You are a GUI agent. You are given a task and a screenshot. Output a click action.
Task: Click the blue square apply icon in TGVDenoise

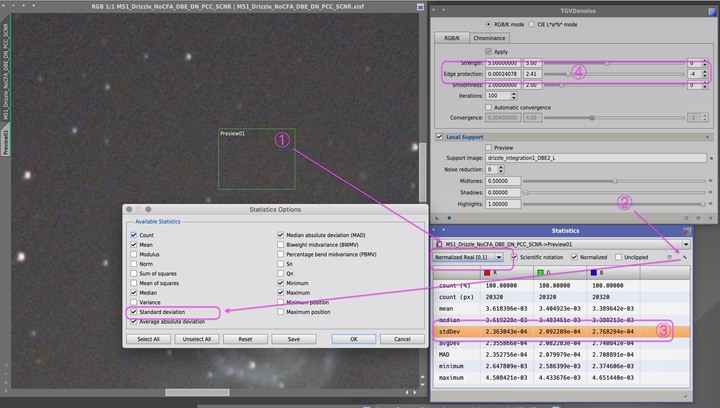point(449,218)
